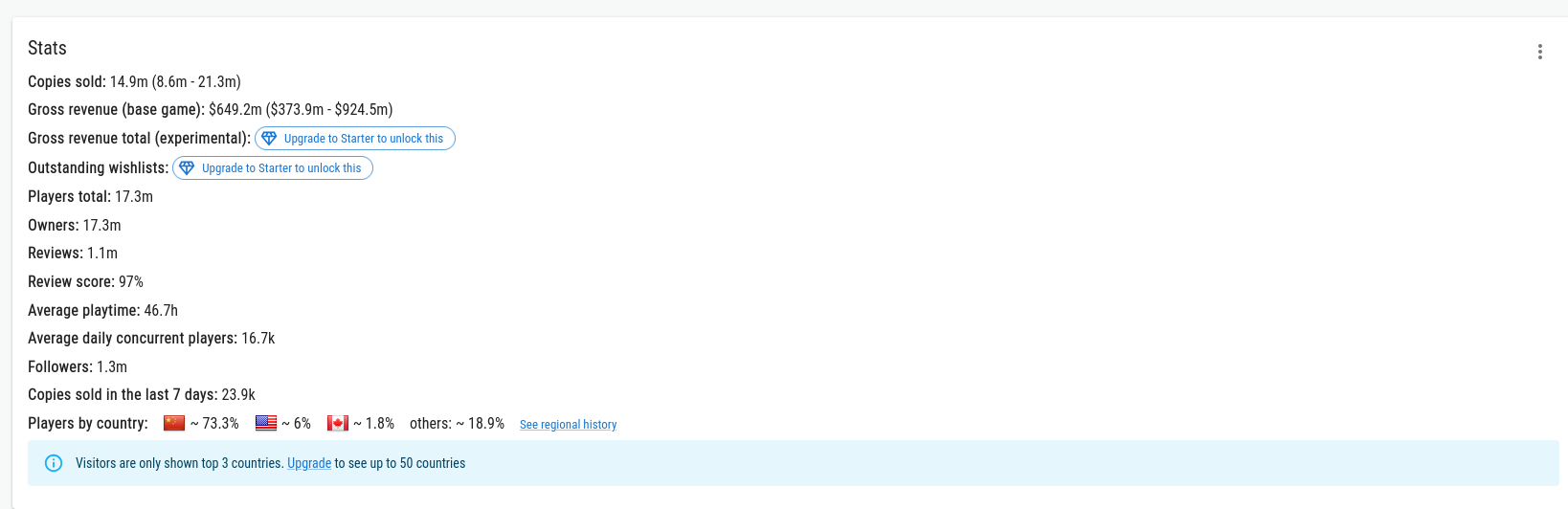Click the China flag icon

point(174,423)
